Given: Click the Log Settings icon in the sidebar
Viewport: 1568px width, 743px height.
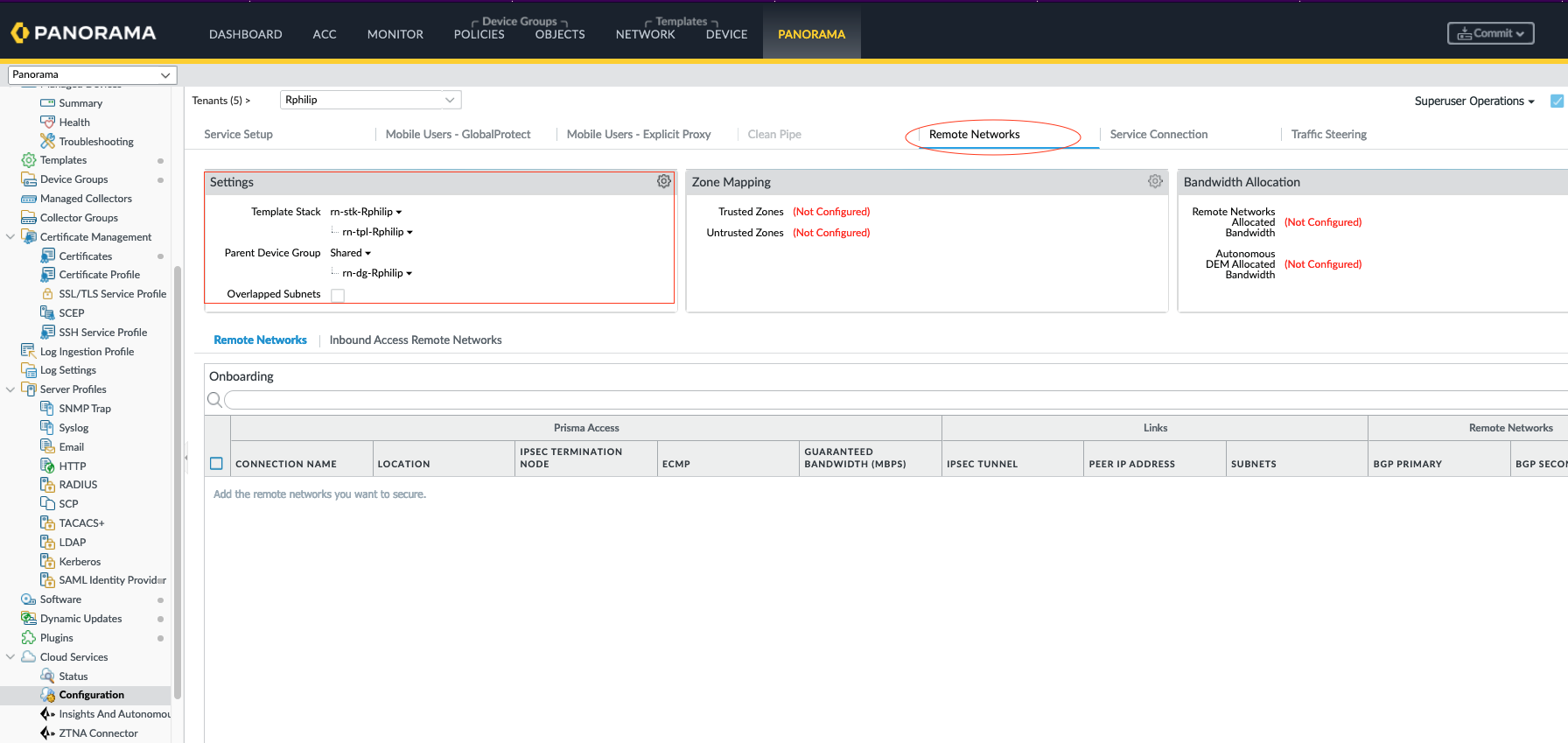Looking at the screenshot, I should (x=29, y=370).
